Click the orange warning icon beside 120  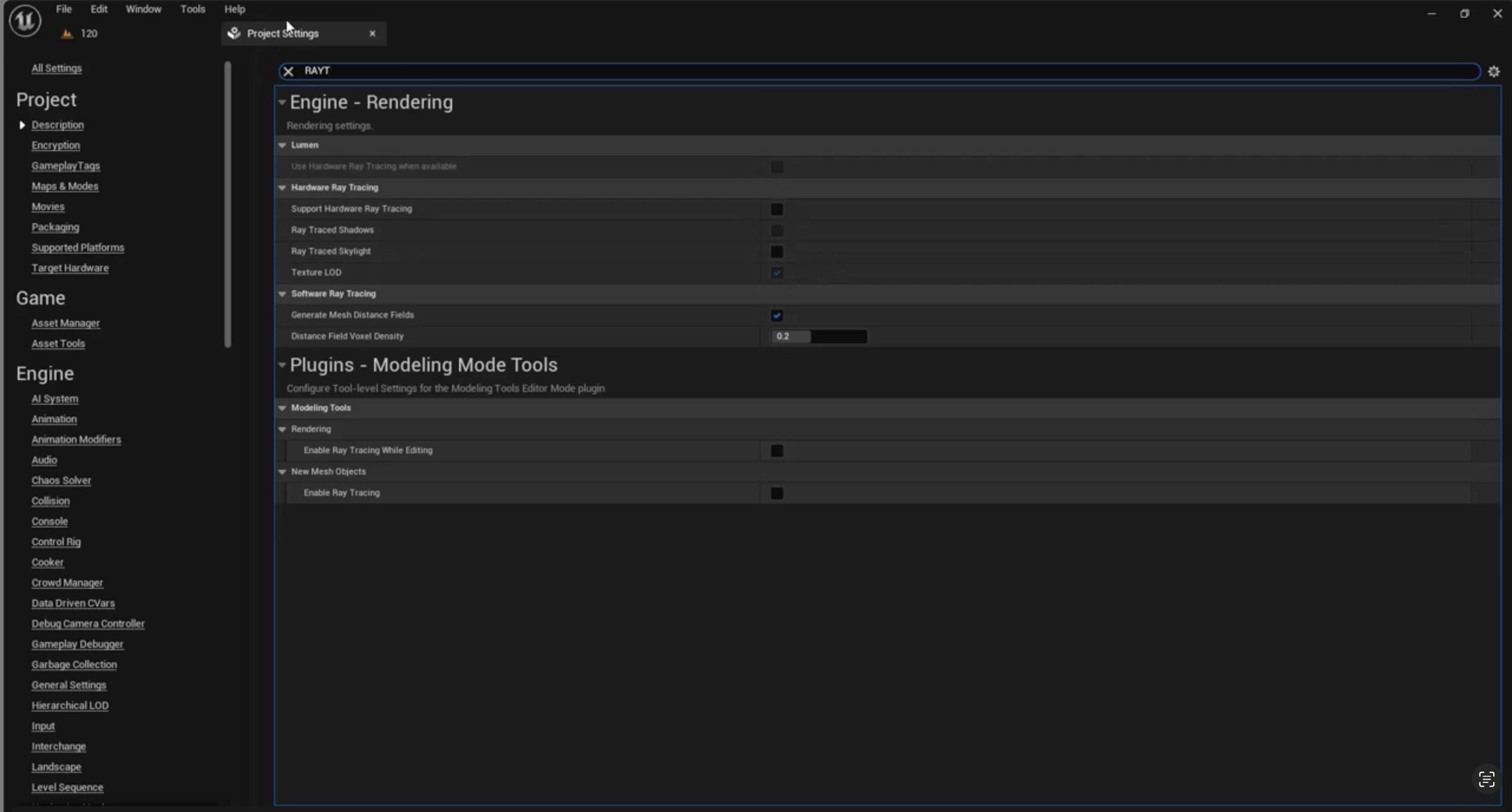click(x=67, y=34)
